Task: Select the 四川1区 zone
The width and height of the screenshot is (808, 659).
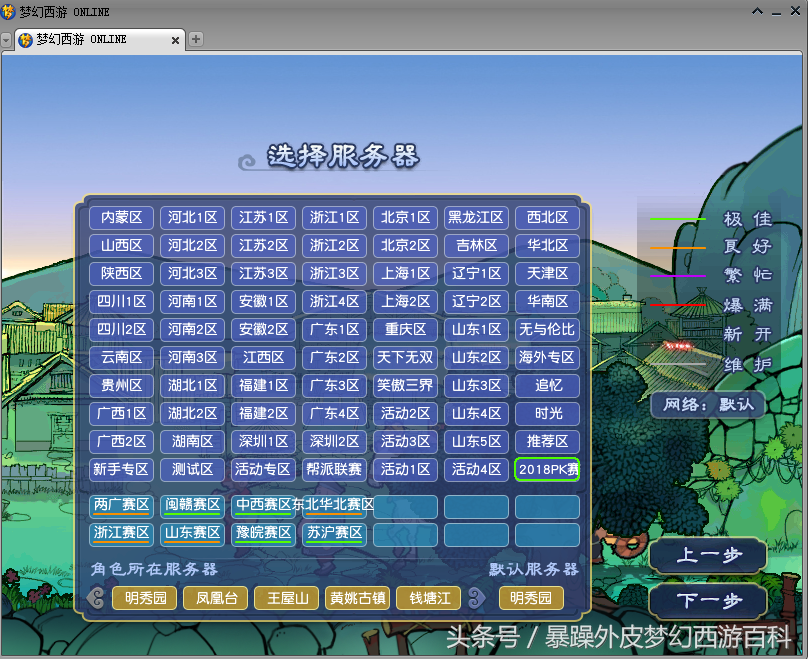Action: point(121,301)
